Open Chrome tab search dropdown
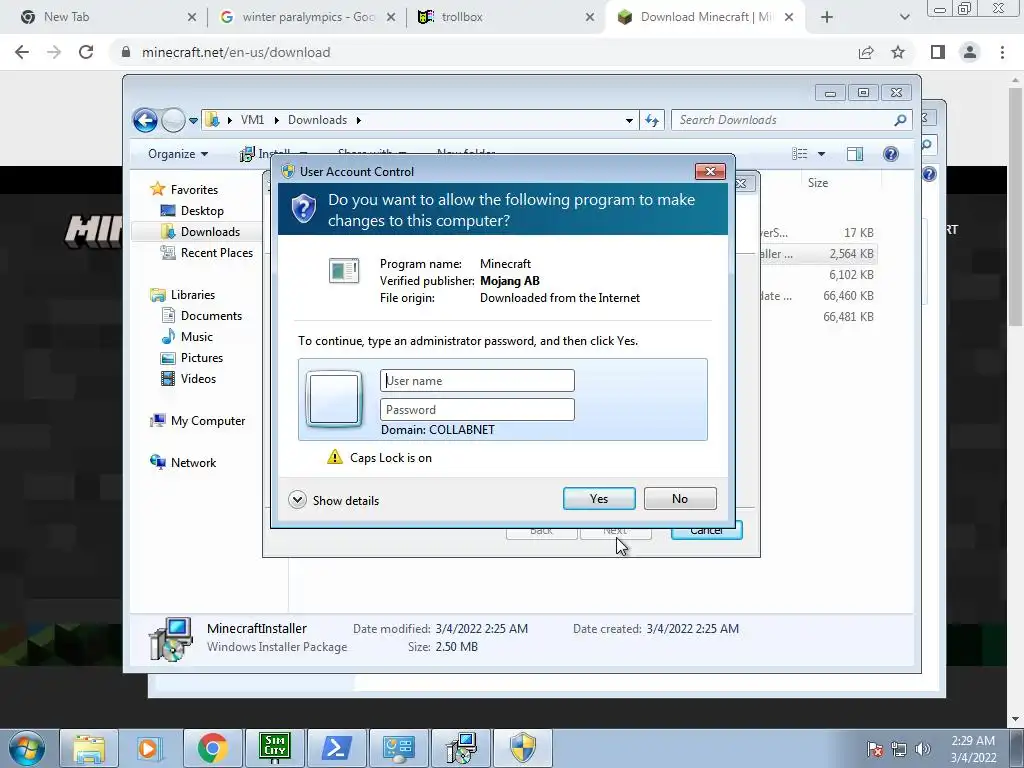 click(x=904, y=18)
